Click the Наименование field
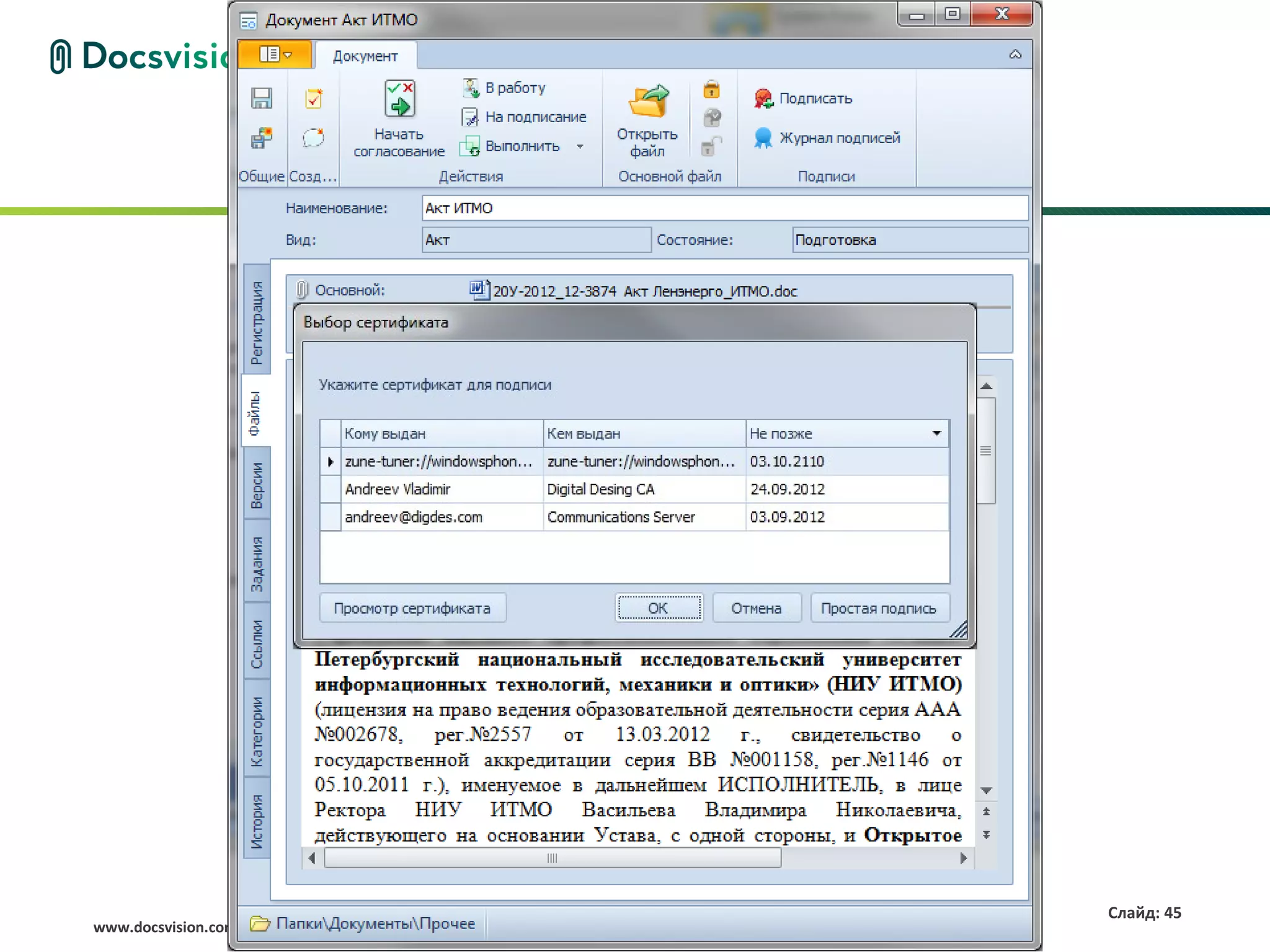Image resolution: width=1270 pixels, height=952 pixels. (724, 208)
